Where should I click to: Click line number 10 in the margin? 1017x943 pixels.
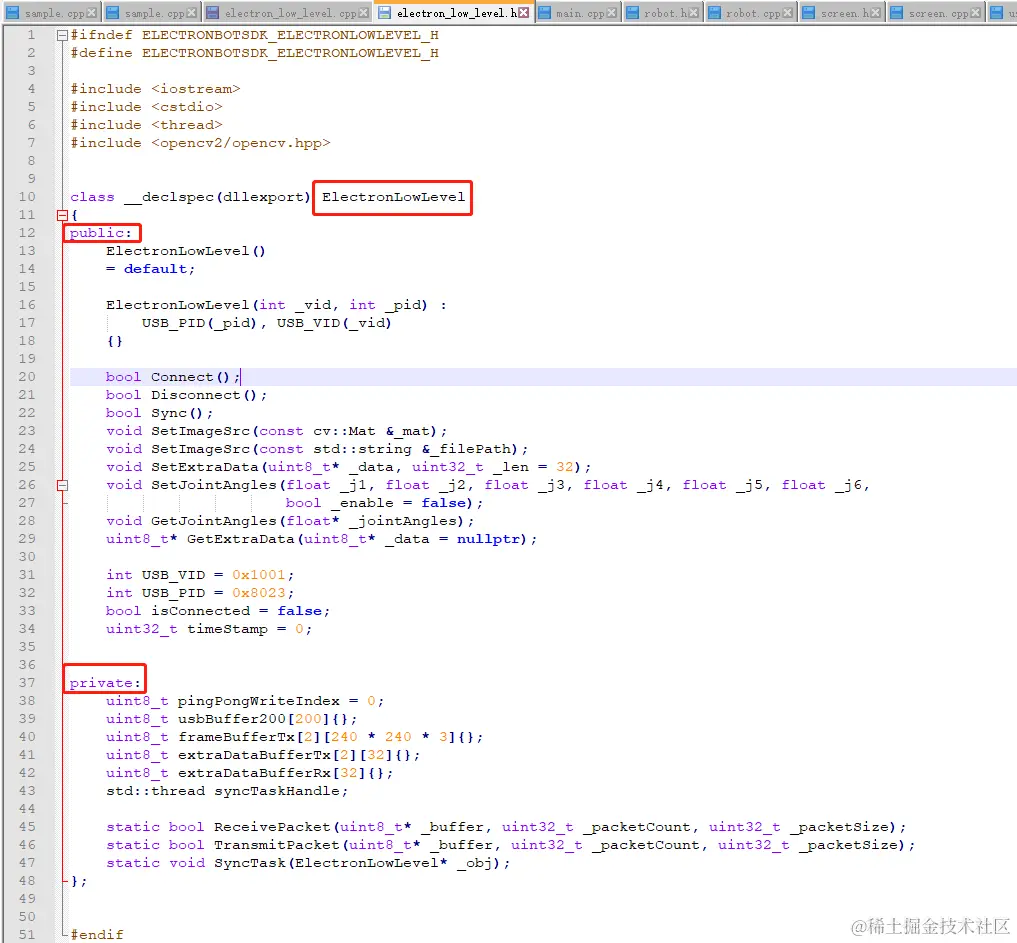[x=27, y=197]
